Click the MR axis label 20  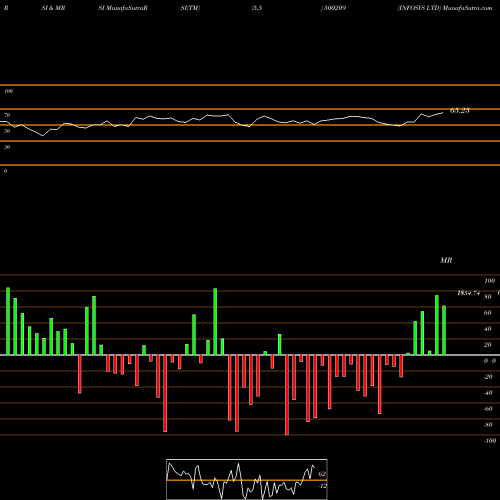(x=487, y=345)
